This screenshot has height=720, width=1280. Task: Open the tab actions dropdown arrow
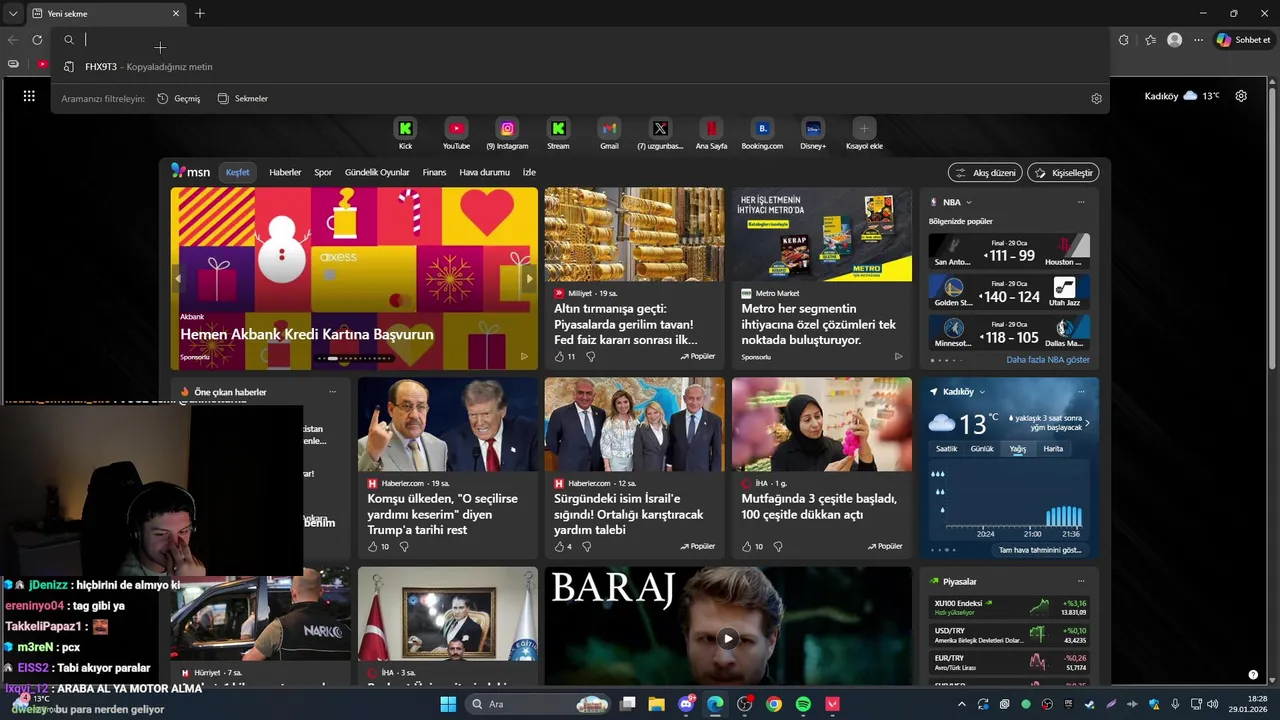coord(13,14)
